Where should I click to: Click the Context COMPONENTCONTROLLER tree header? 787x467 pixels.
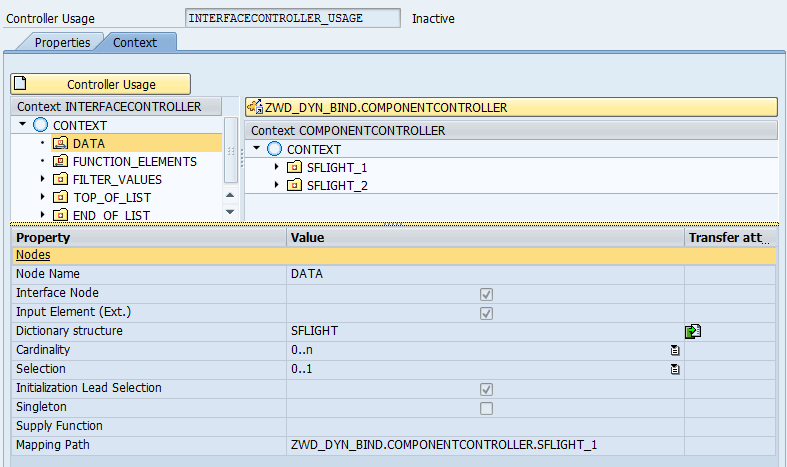click(511, 131)
